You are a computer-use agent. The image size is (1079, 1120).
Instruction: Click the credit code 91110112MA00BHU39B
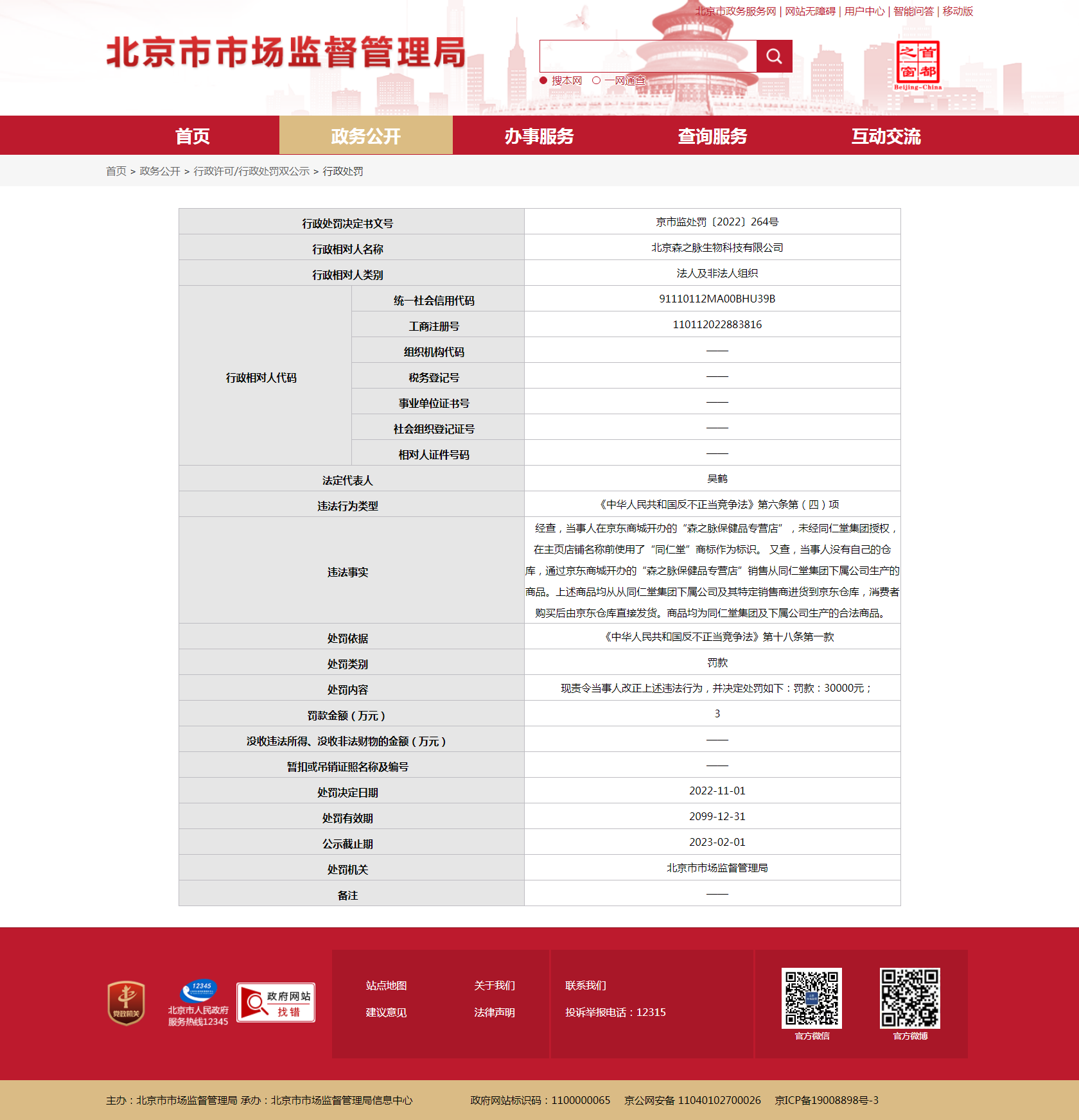(x=717, y=299)
